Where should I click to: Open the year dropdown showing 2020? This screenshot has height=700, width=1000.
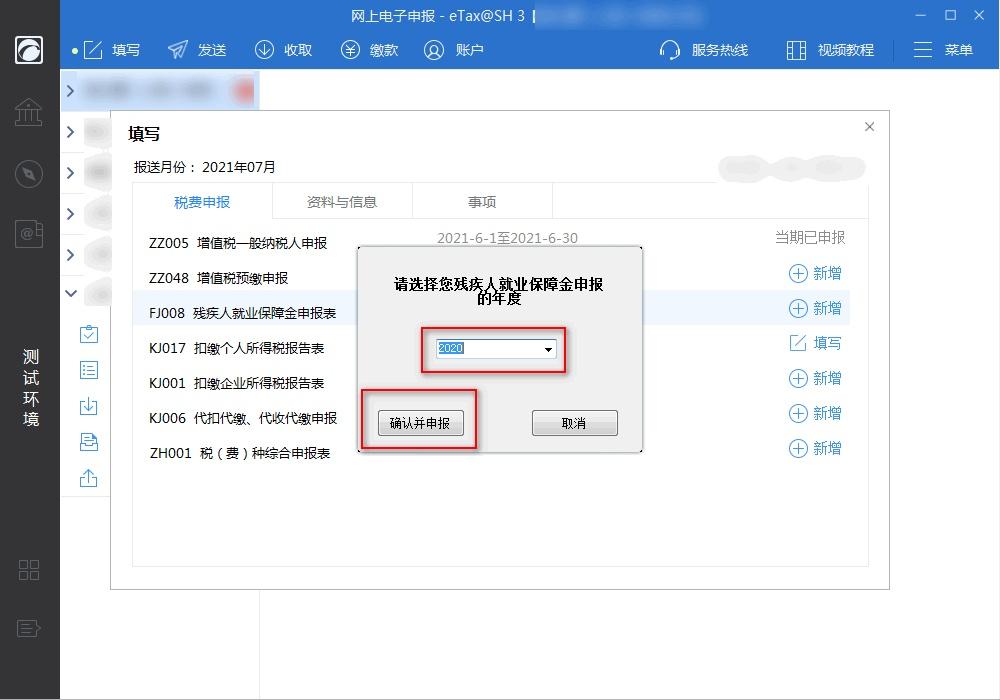click(x=548, y=349)
